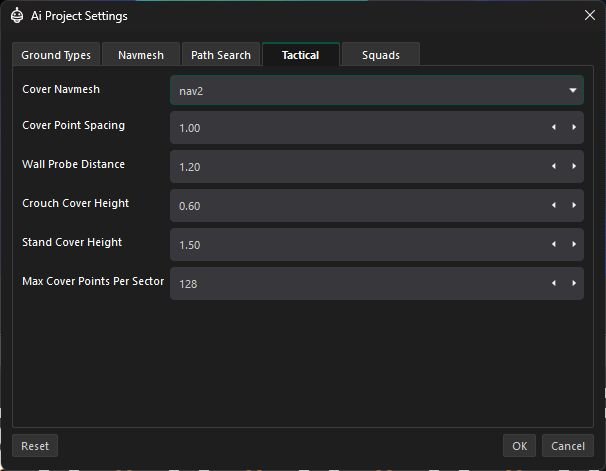606x471 pixels.
Task: Increase Wall Probe Distance value
Action: coord(574,166)
